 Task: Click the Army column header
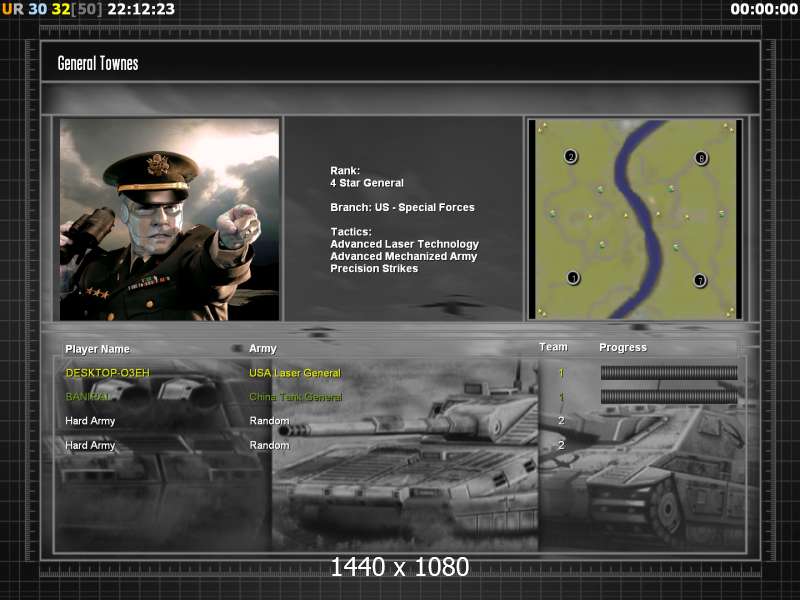point(263,348)
